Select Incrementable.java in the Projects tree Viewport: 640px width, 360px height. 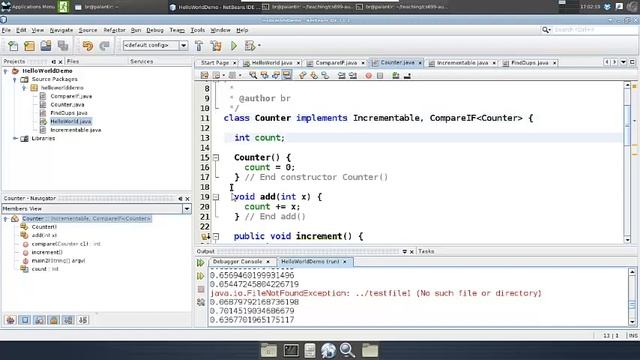pyautogui.click(x=76, y=130)
